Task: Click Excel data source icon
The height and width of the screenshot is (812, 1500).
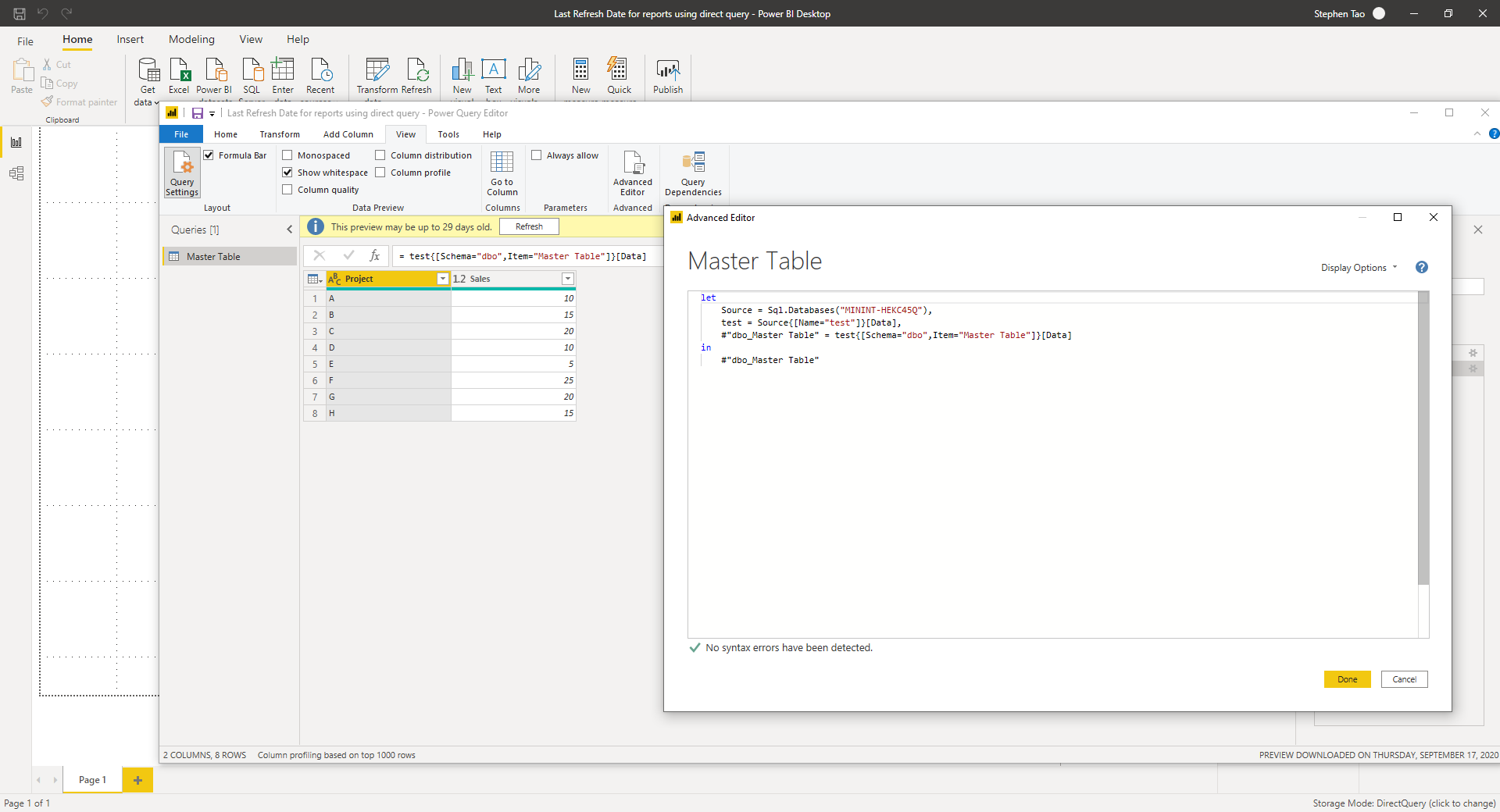Action: 180,77
